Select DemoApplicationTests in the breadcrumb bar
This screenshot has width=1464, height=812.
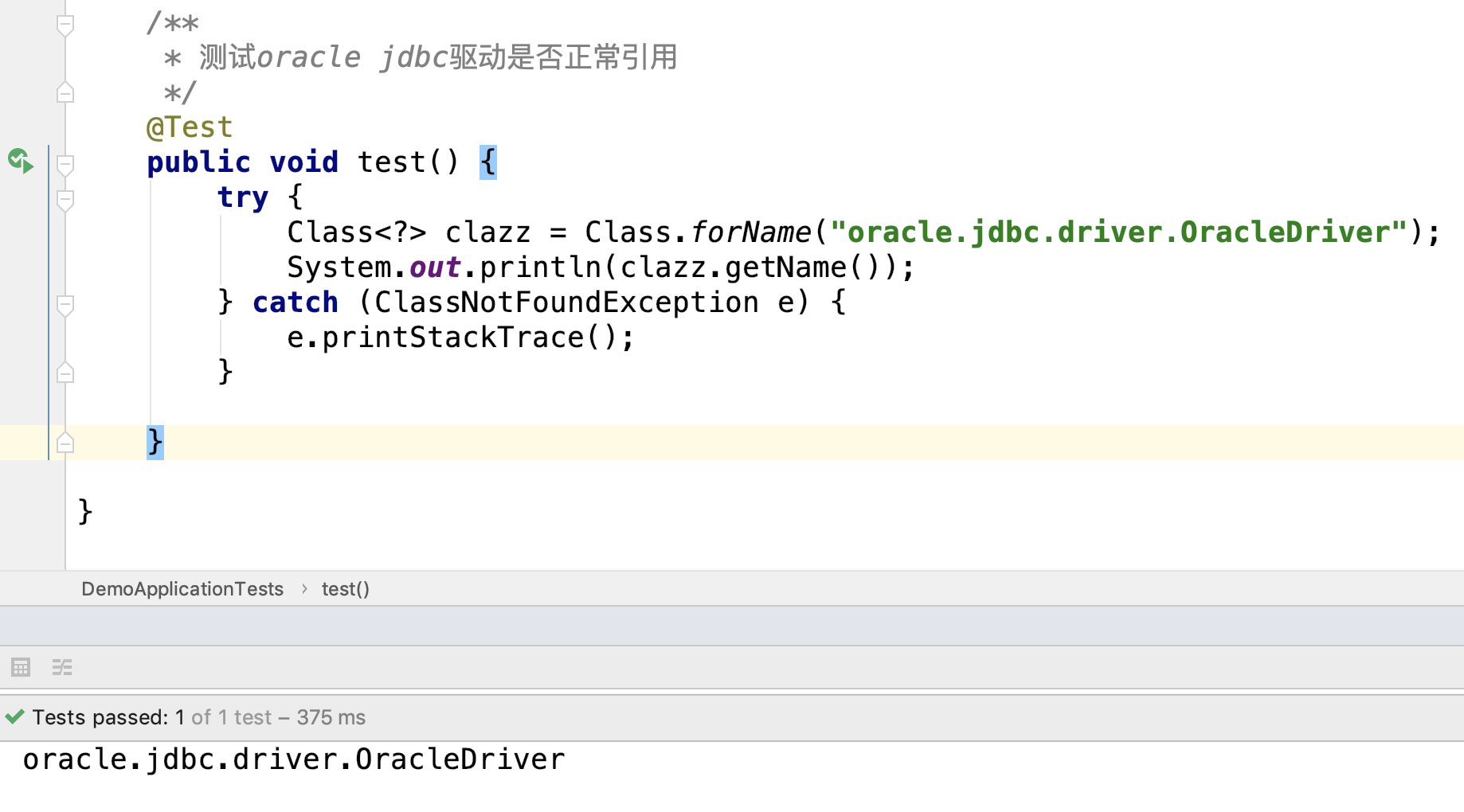point(182,589)
